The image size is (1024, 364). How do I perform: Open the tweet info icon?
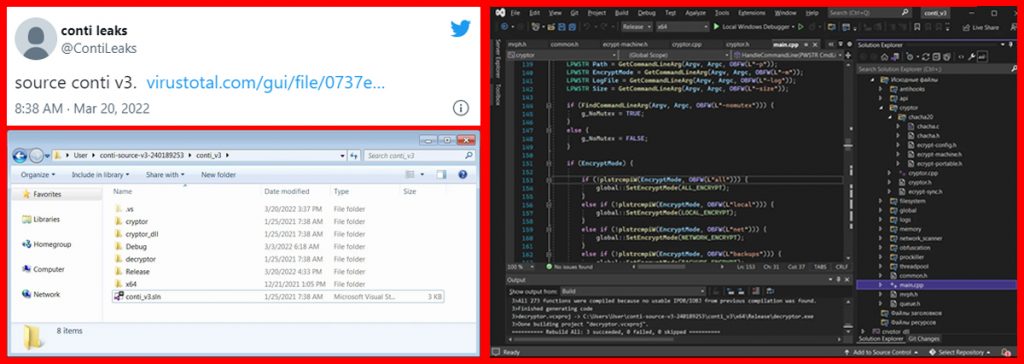click(x=460, y=108)
